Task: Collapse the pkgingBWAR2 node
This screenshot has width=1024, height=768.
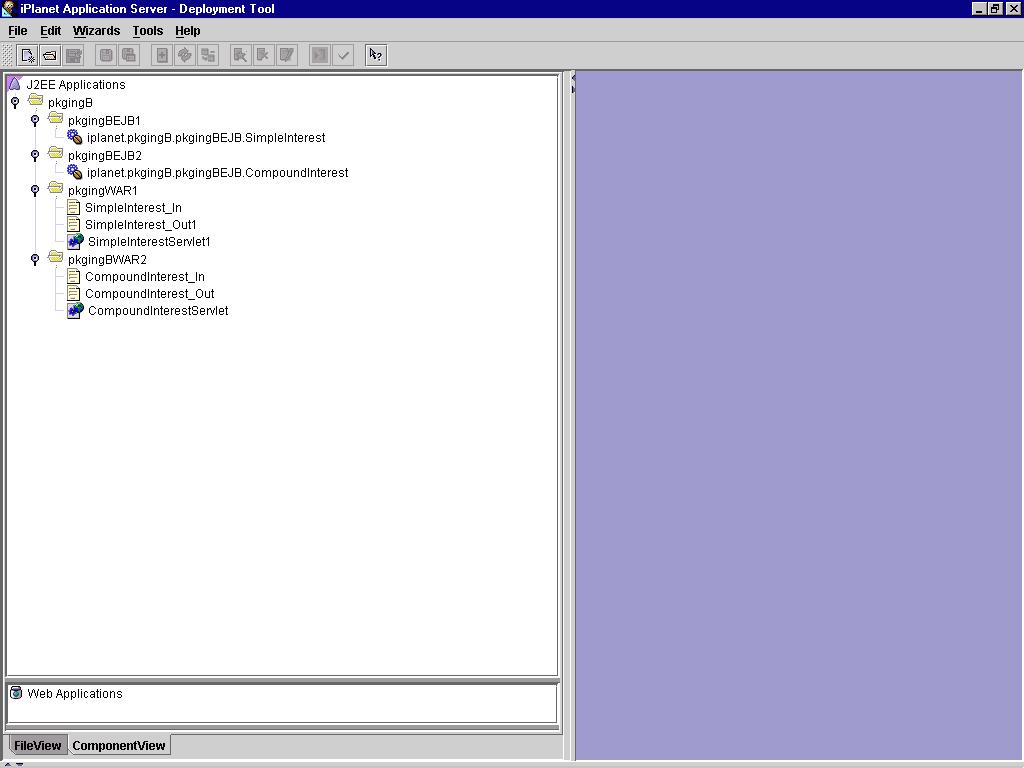Action: (35, 260)
